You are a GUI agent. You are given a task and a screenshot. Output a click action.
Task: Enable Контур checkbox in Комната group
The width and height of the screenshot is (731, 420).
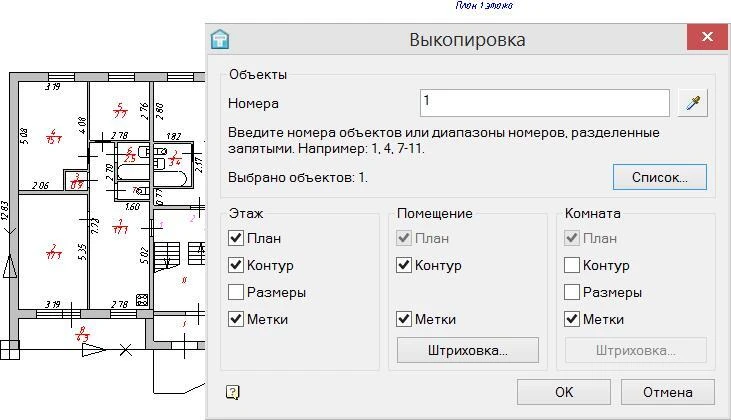tap(572, 265)
